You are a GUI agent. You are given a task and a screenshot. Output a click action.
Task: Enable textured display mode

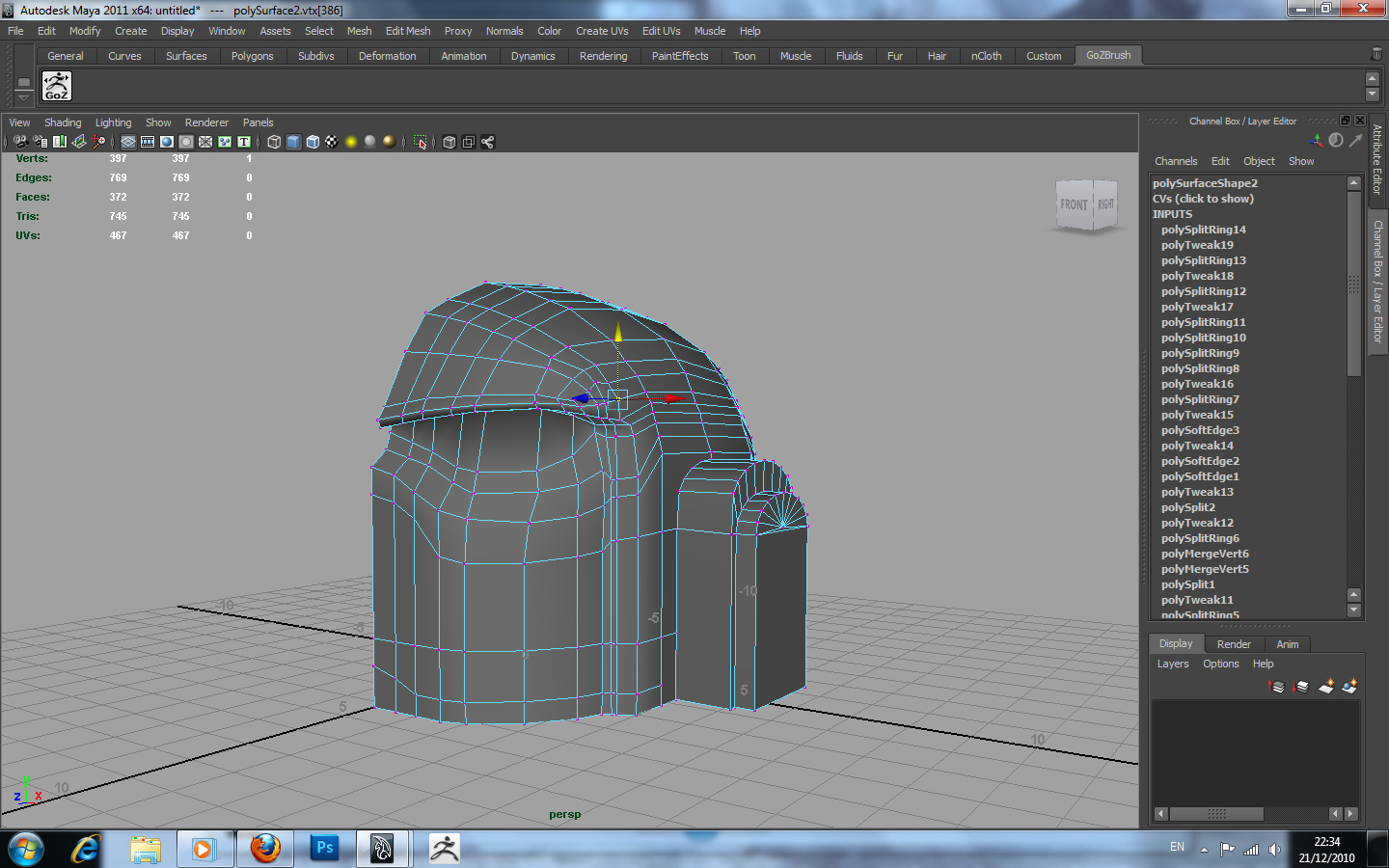coord(332,142)
